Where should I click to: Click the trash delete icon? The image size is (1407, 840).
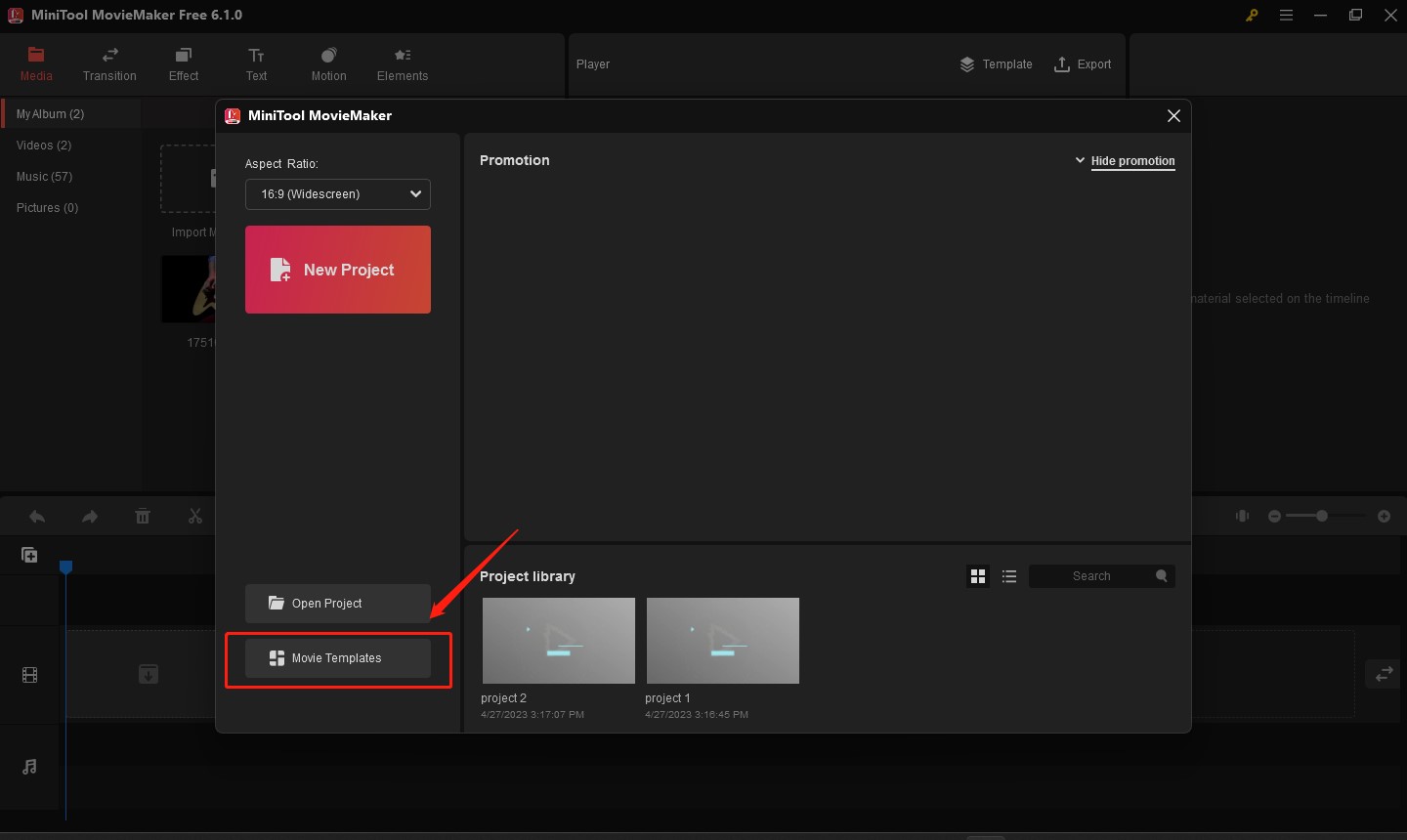(143, 517)
